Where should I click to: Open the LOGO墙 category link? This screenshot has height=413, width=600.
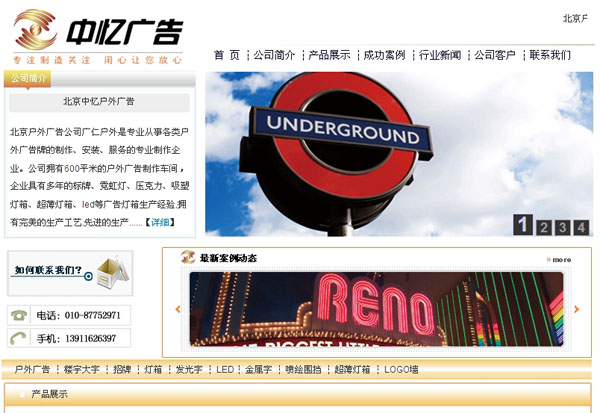point(401,370)
